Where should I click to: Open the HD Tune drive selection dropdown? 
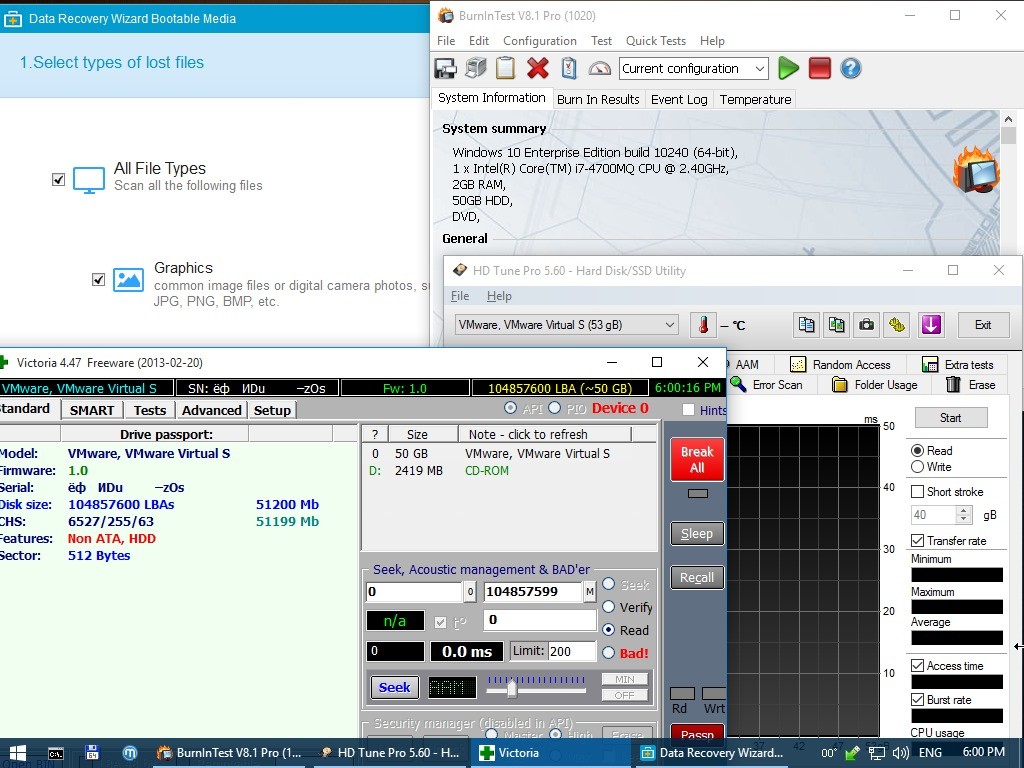point(566,325)
